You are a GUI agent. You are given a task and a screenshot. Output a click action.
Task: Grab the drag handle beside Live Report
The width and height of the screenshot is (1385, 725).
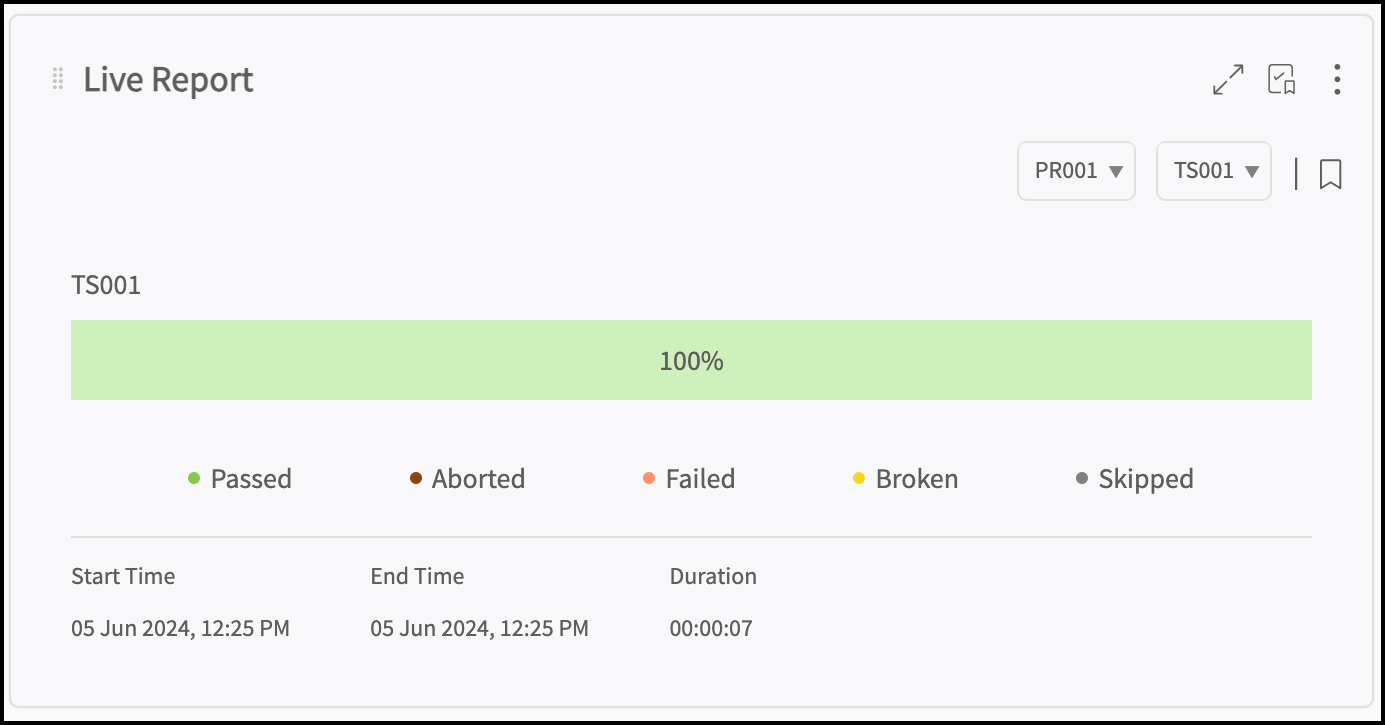point(58,79)
